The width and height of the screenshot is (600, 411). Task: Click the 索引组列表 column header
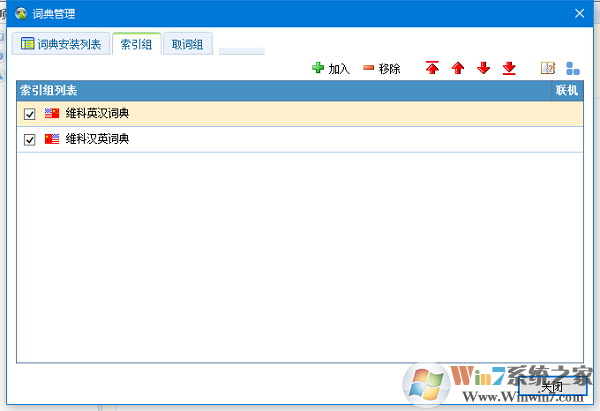[284, 90]
